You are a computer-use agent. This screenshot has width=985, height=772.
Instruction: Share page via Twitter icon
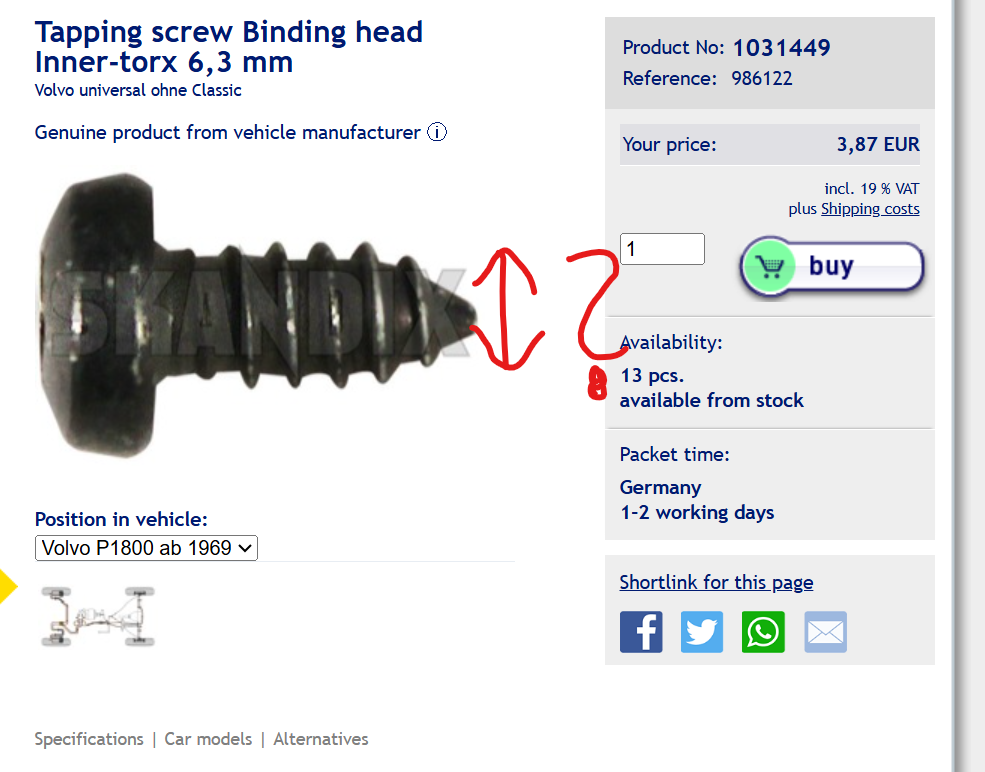coord(702,632)
